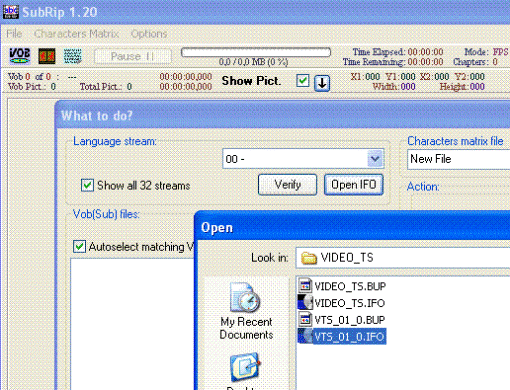The width and height of the screenshot is (510, 390).
Task: Open the Characters Matrix menu
Action: click(x=76, y=34)
